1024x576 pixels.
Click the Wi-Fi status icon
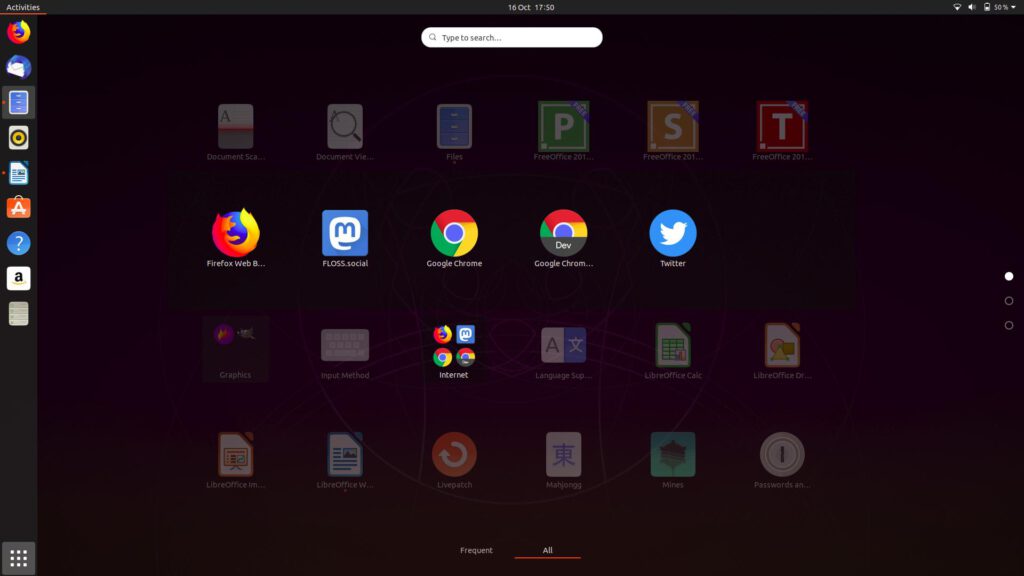pos(957,7)
